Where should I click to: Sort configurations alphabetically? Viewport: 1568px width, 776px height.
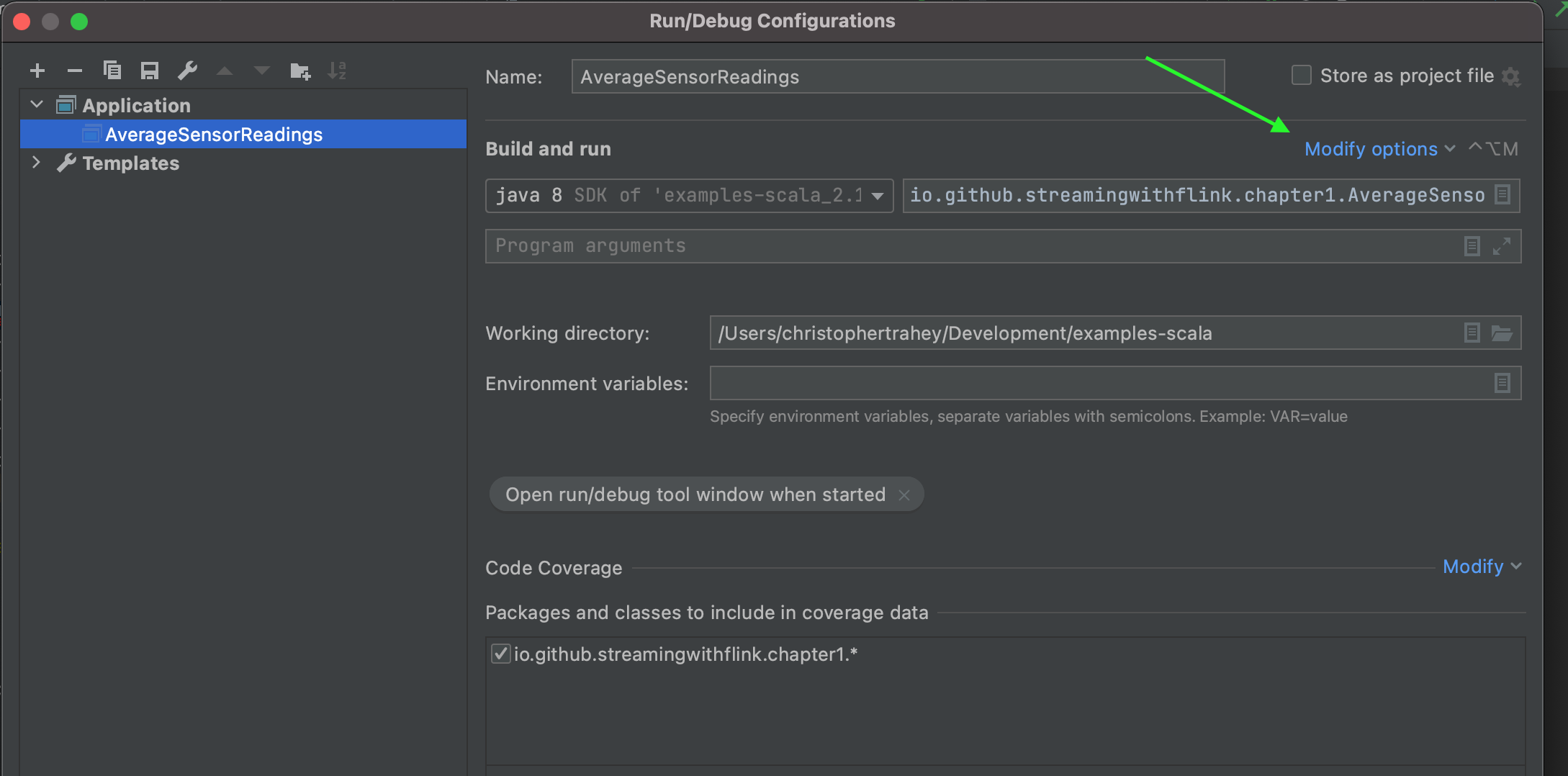[x=337, y=71]
